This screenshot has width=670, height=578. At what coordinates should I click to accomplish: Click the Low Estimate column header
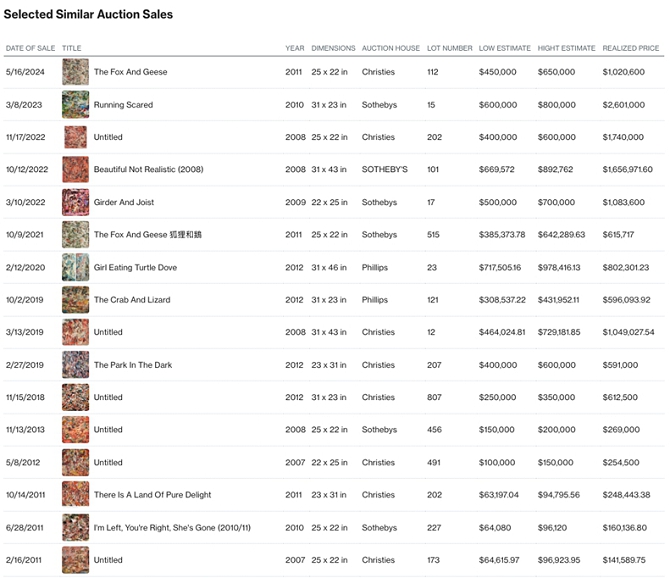503,48
